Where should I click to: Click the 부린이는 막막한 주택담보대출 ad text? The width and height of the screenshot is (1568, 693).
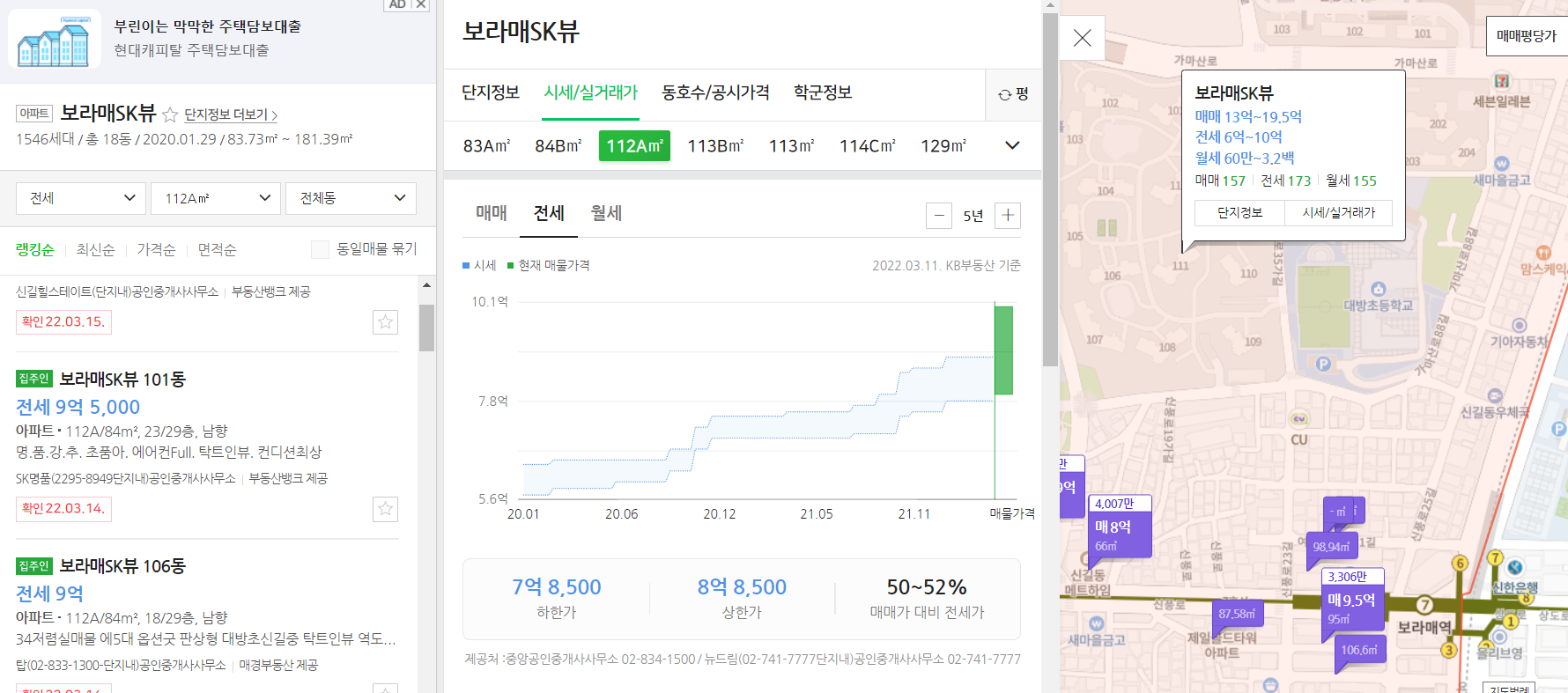click(x=208, y=26)
